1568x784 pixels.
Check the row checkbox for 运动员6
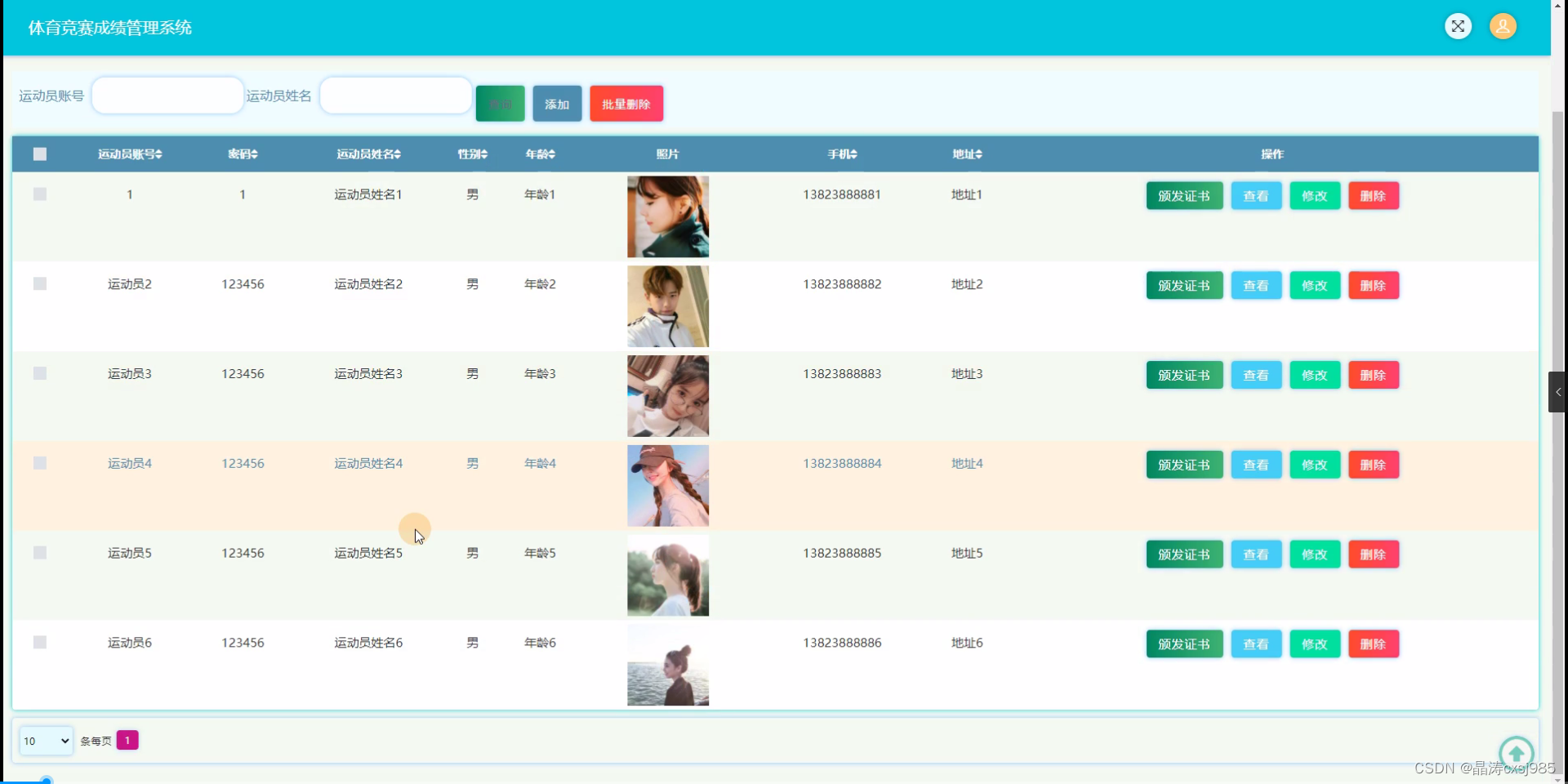40,643
